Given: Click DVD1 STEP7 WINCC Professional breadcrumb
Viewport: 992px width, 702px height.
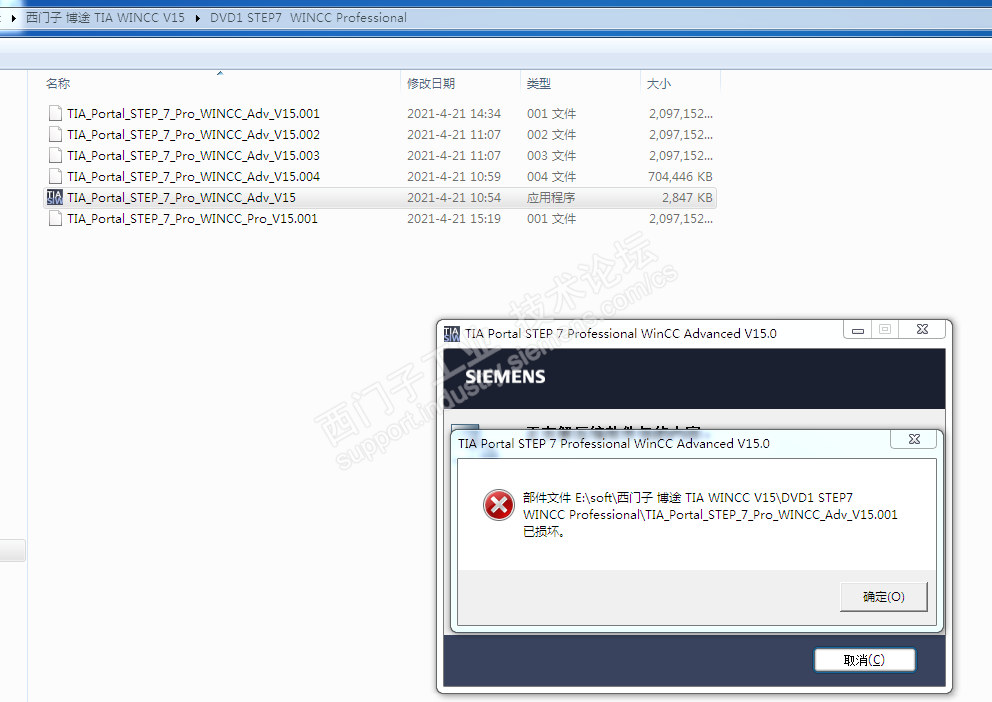Looking at the screenshot, I should pos(308,18).
